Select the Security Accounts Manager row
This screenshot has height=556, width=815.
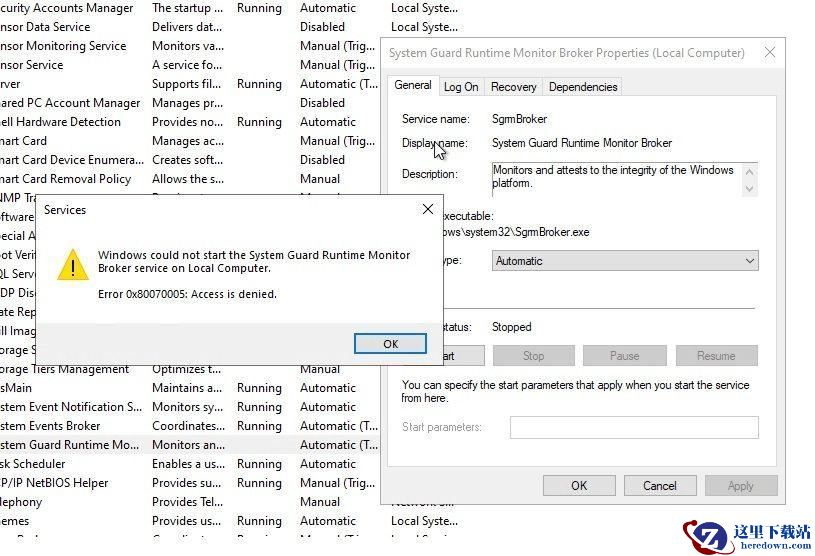[x=229, y=8]
